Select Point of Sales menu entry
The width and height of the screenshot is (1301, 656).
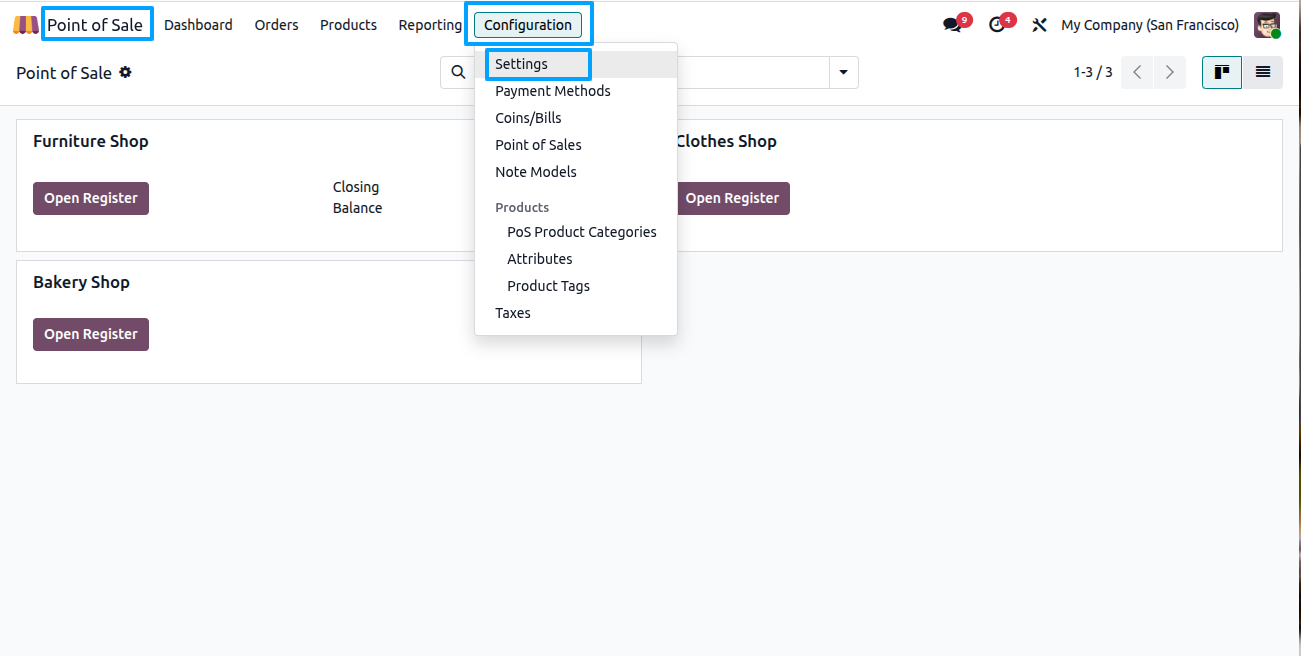576,145
